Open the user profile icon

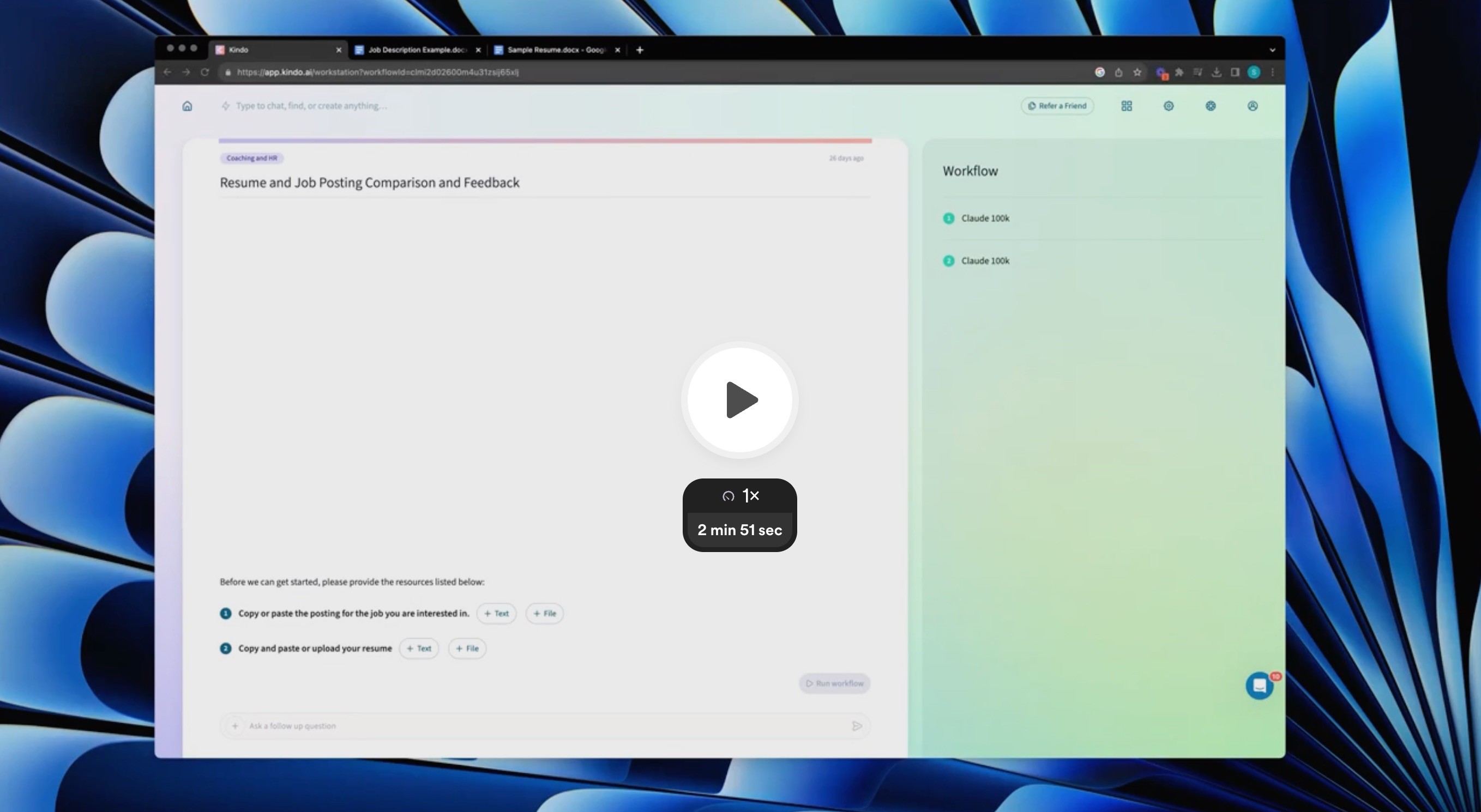[x=1252, y=106]
